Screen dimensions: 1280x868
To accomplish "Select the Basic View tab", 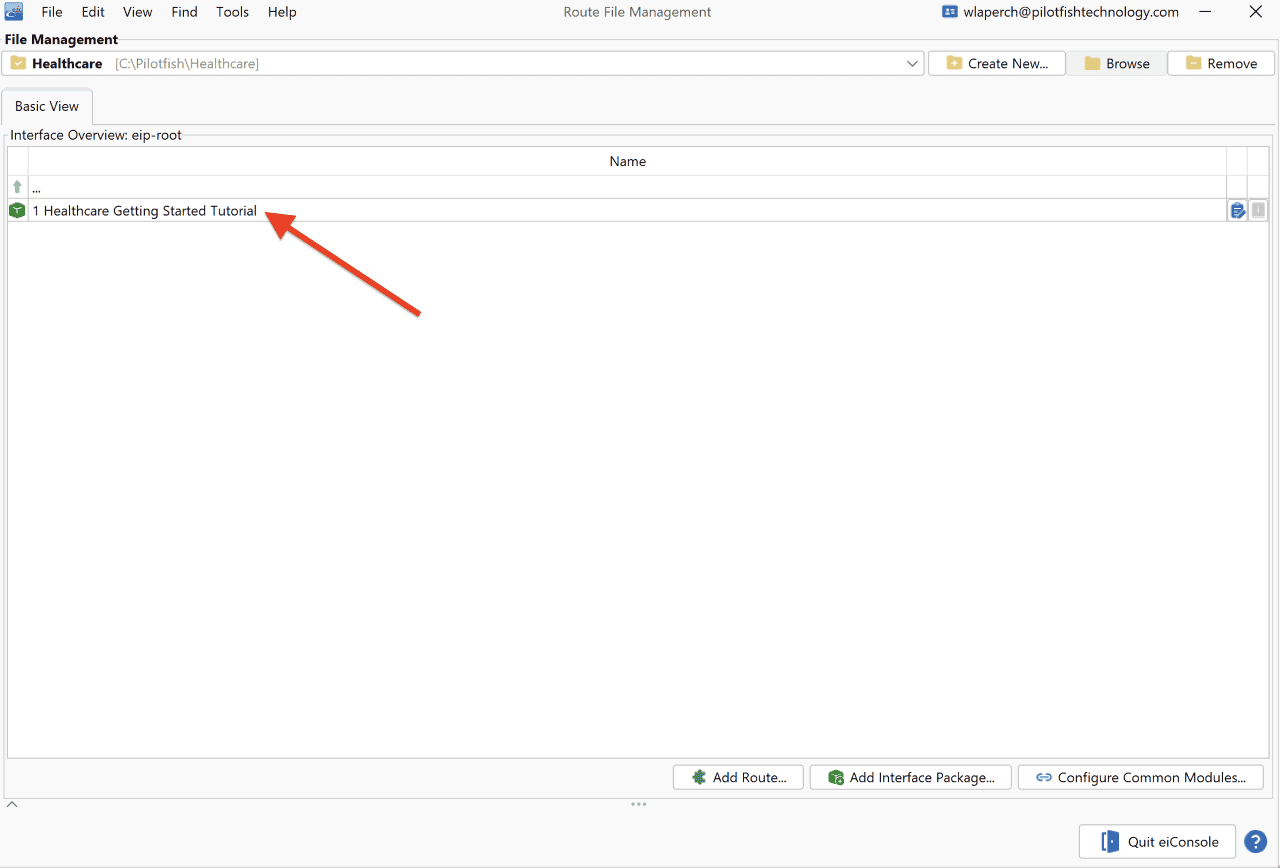I will (47, 106).
